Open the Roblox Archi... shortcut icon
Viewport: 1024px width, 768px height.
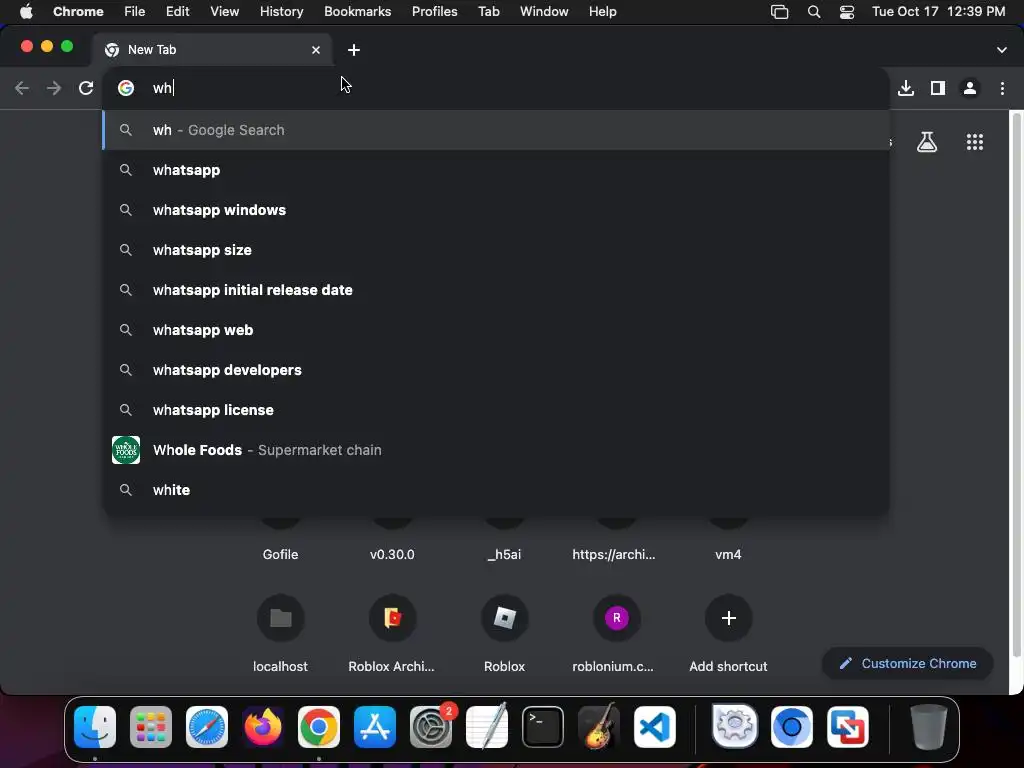tap(392, 618)
